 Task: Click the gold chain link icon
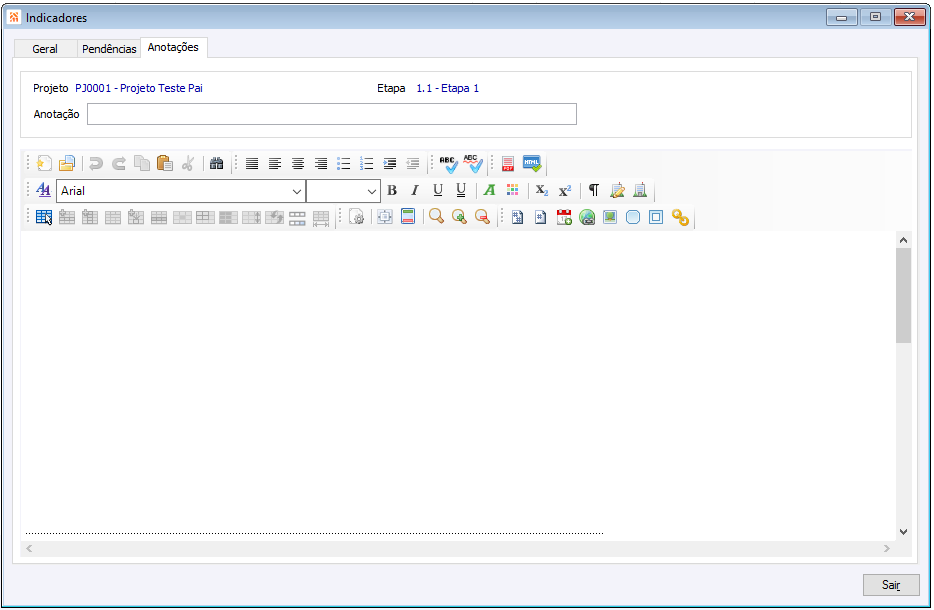tap(680, 217)
